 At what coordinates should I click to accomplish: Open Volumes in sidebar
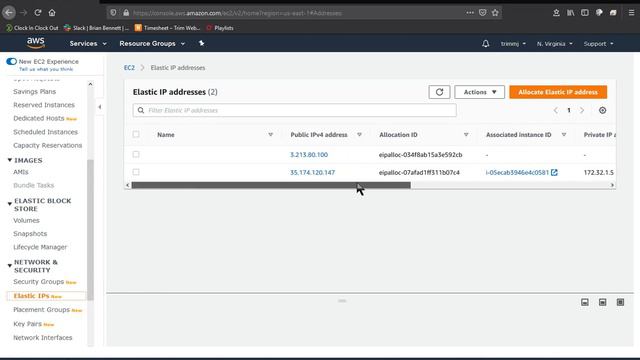(26, 220)
